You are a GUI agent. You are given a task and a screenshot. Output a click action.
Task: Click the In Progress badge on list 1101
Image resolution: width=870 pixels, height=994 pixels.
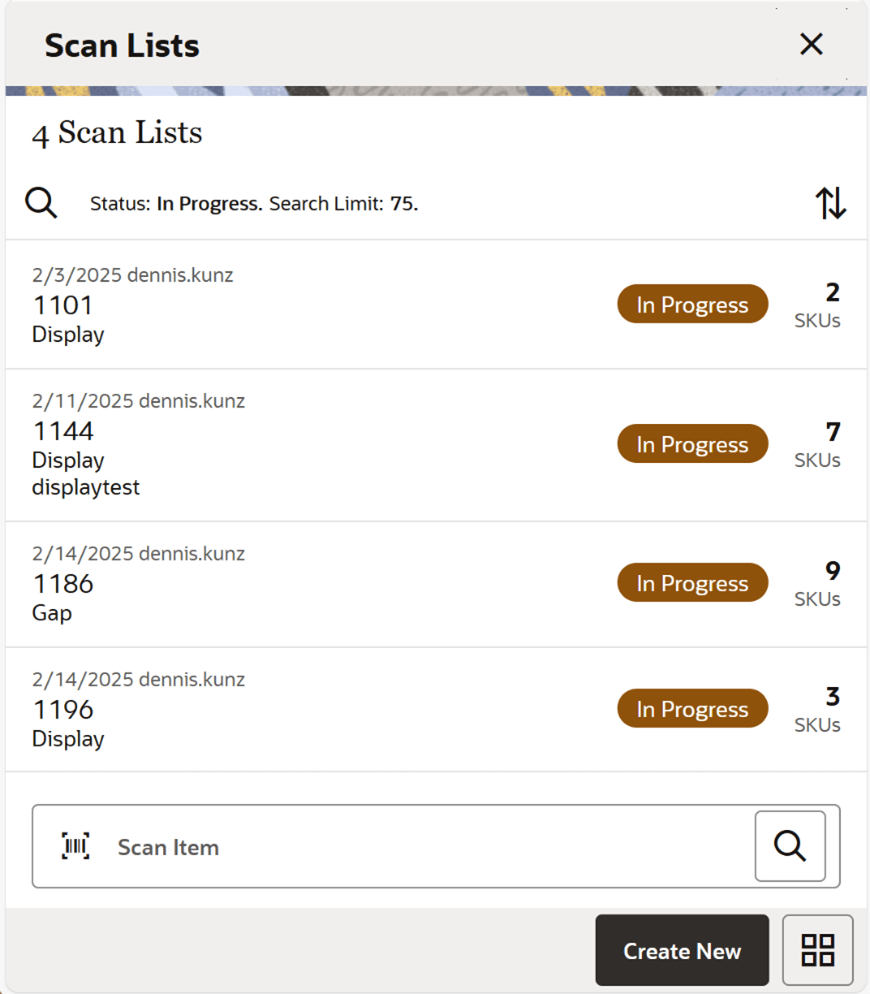692,304
